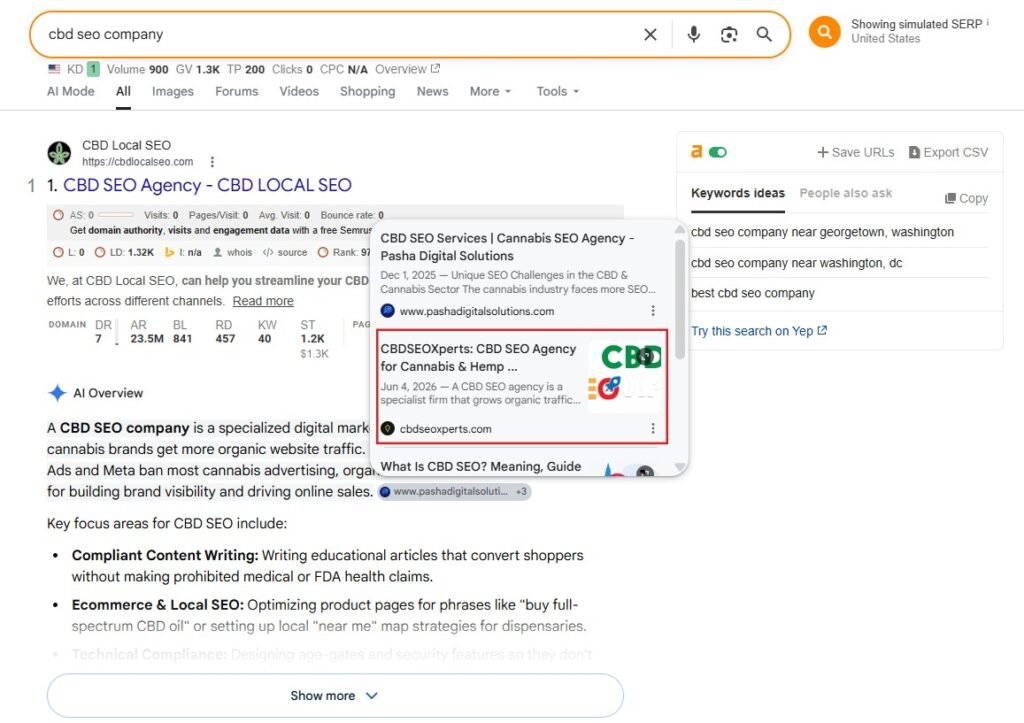Export results with Export CSV

[948, 152]
